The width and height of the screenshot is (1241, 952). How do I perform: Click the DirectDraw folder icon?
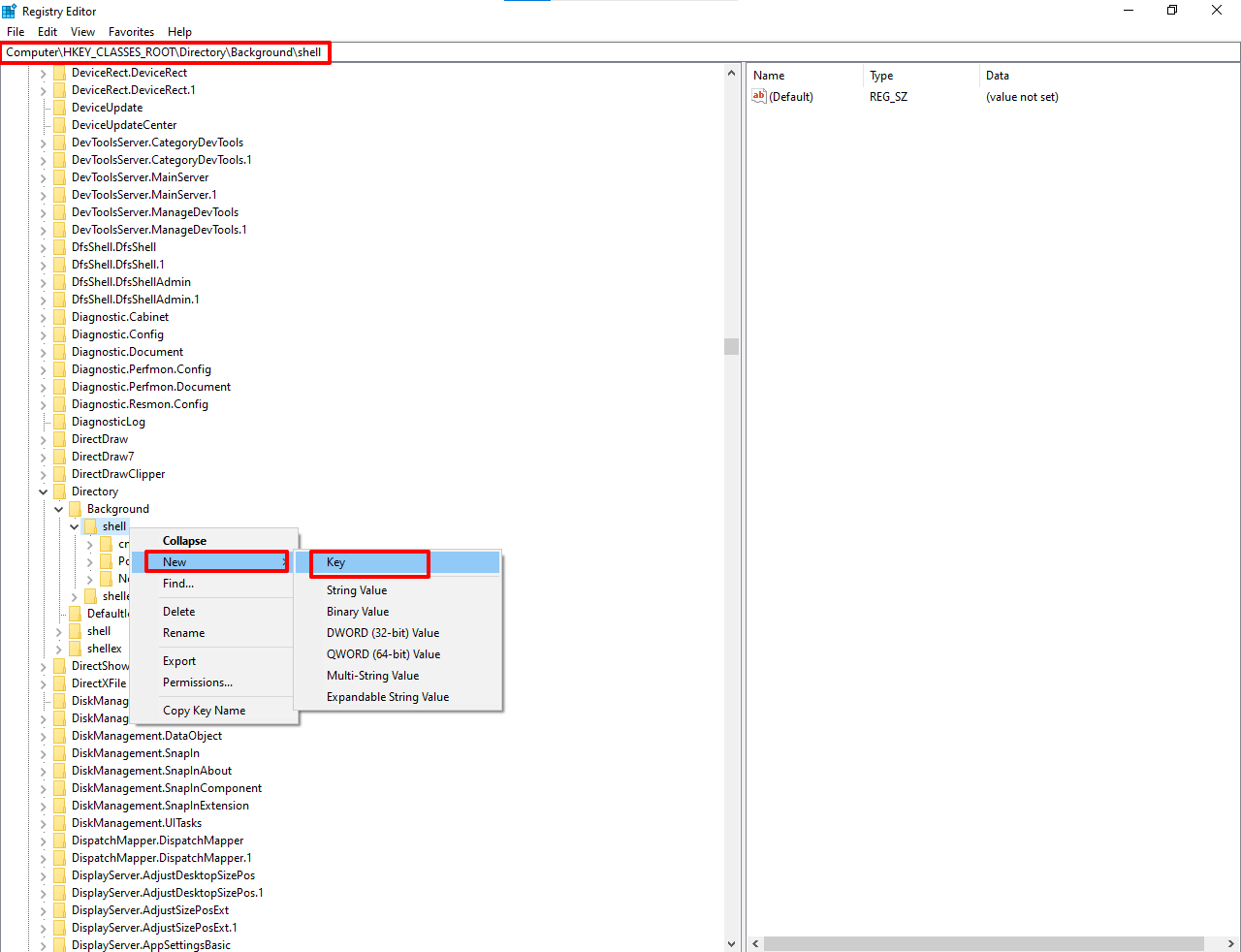[x=59, y=438]
